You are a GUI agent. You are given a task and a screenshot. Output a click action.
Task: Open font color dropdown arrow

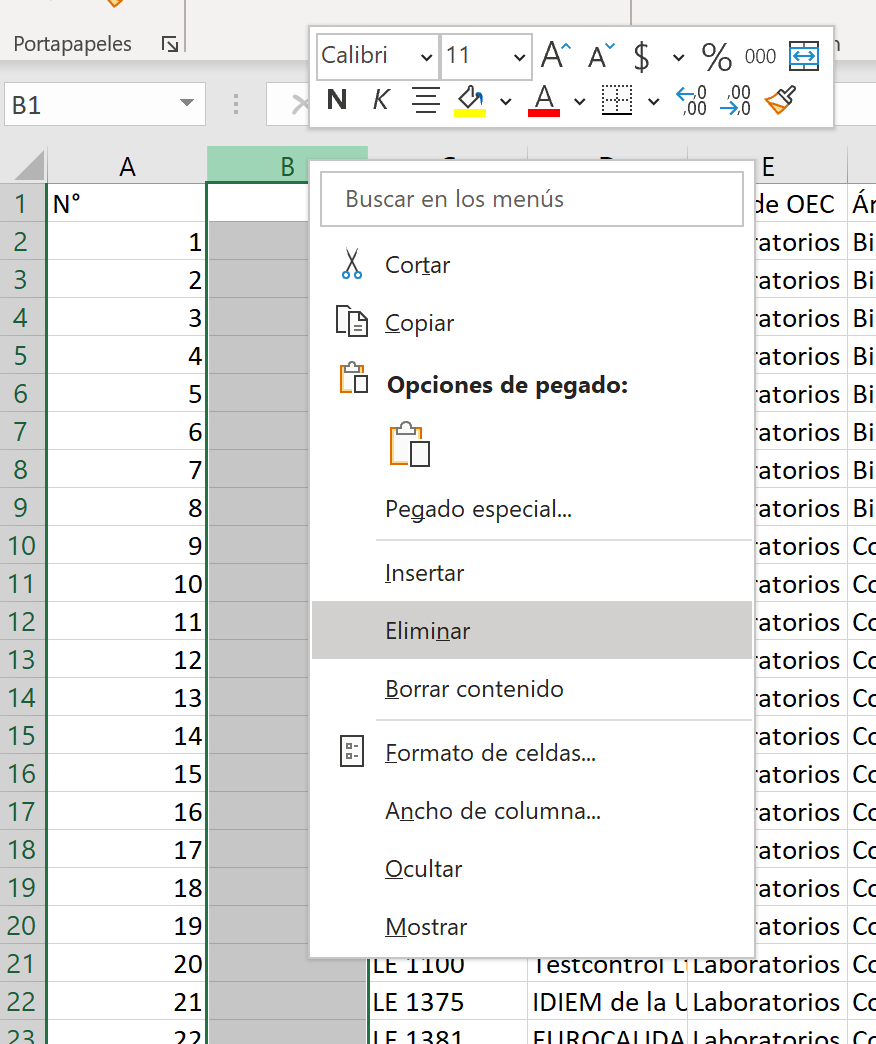pos(580,102)
